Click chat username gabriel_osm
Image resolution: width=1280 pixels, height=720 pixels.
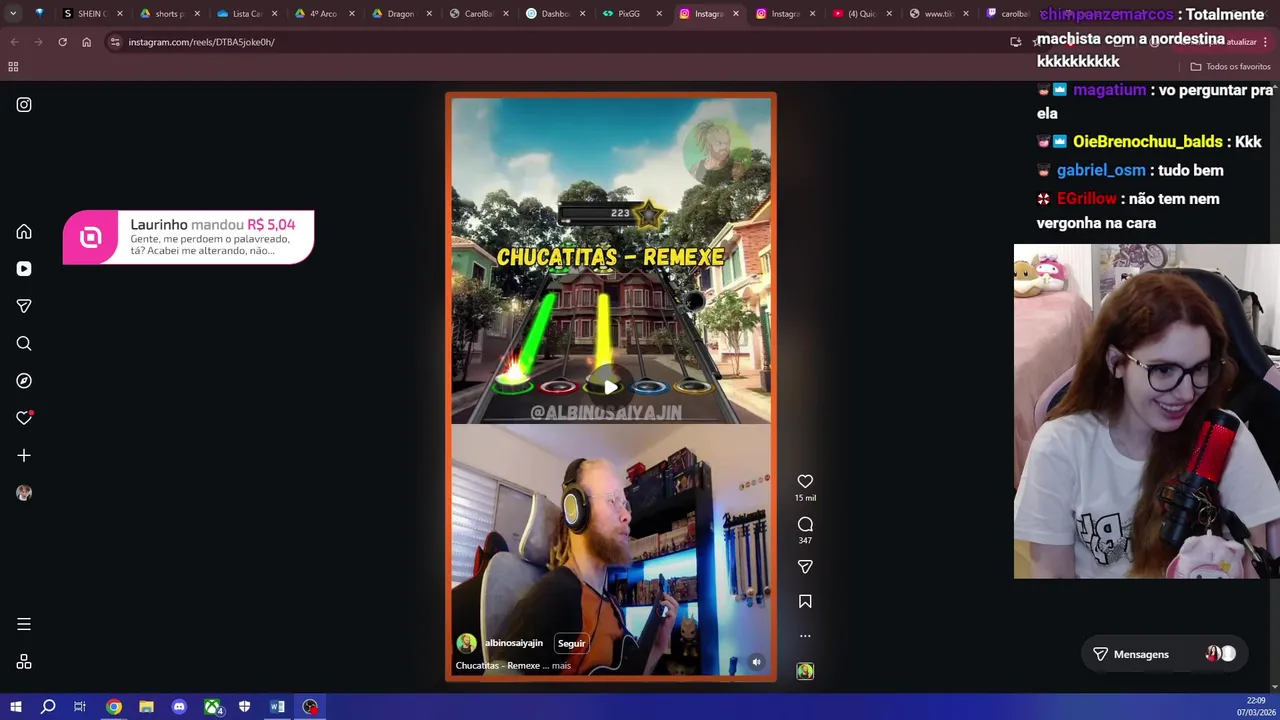(x=1101, y=170)
